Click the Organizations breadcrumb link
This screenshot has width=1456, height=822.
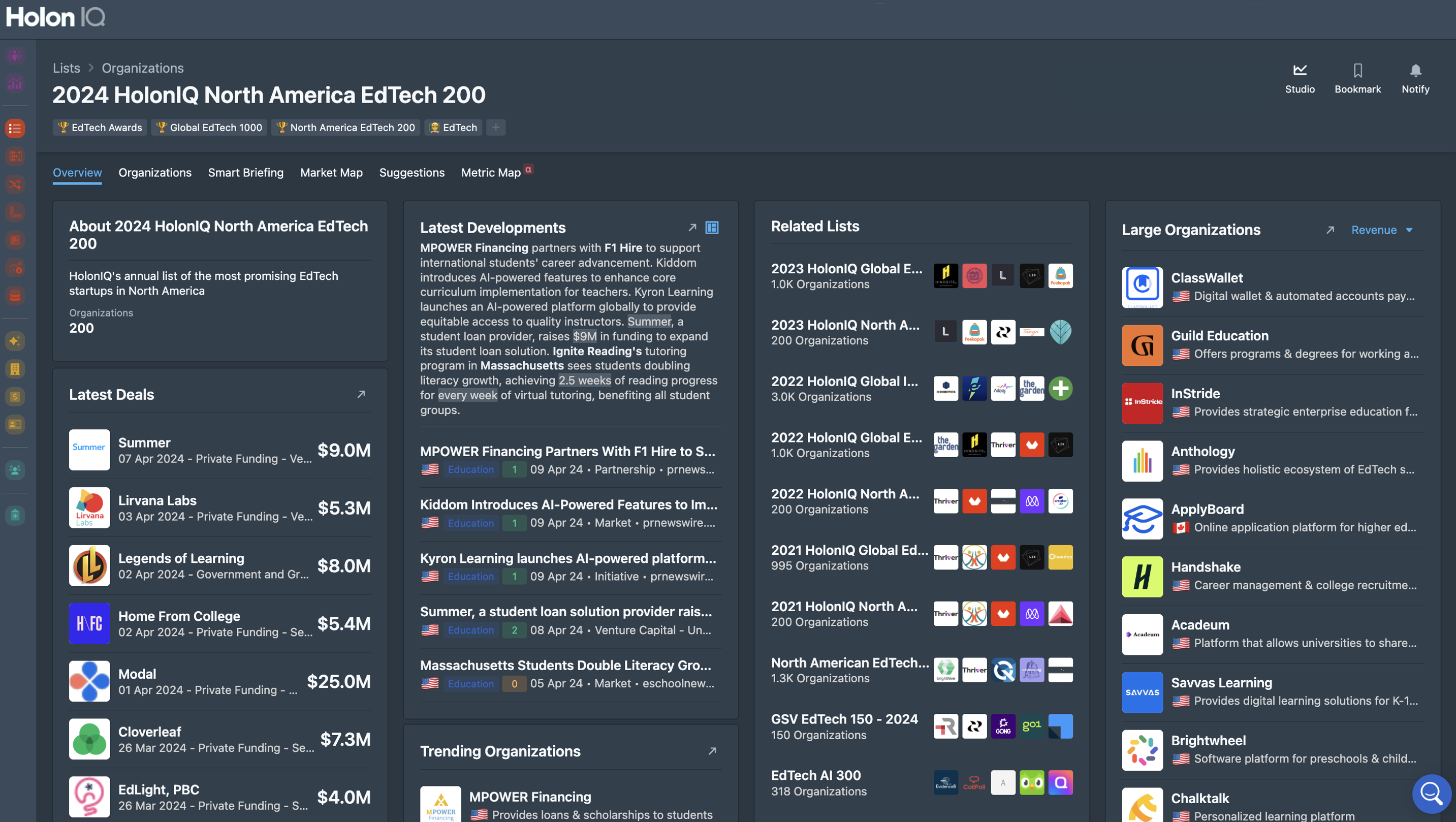click(x=142, y=68)
